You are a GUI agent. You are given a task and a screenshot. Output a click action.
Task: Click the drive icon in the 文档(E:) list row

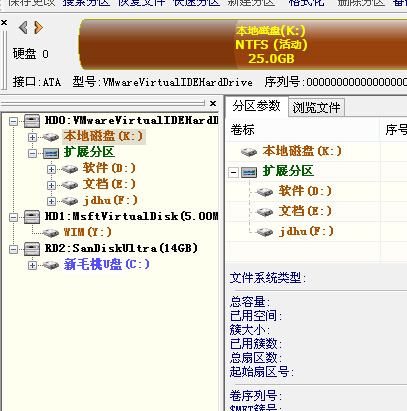(265, 212)
